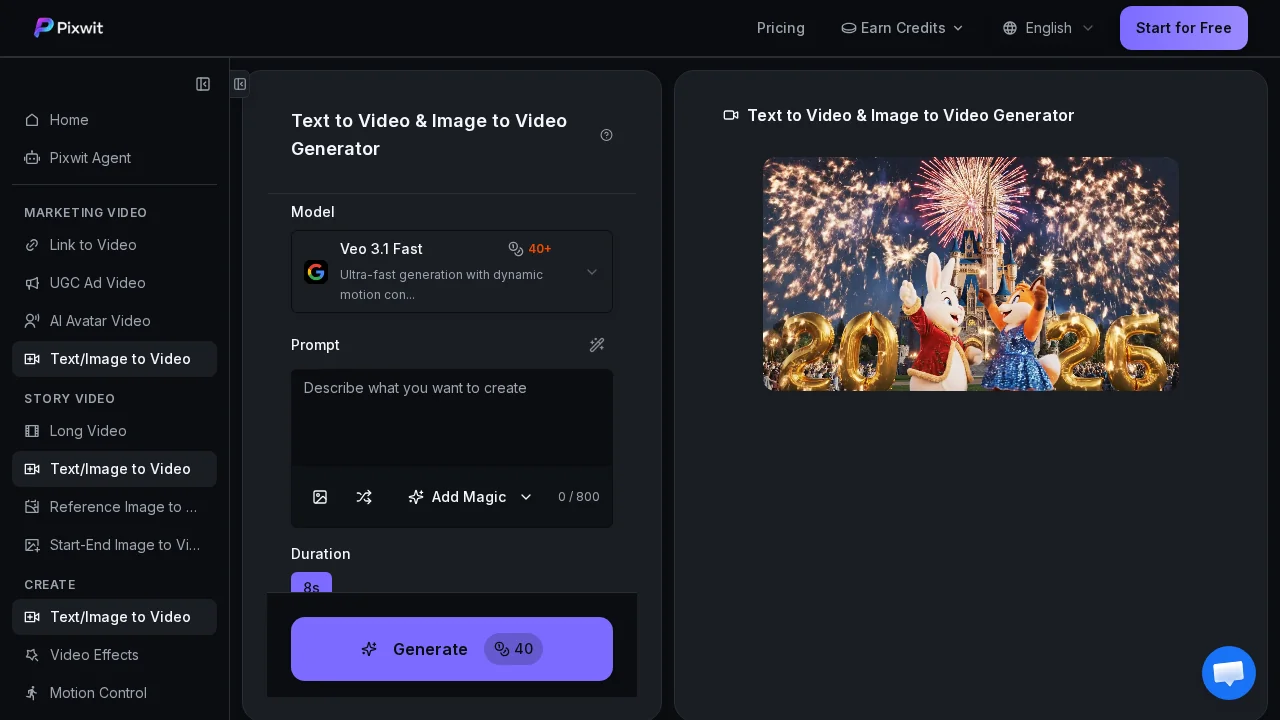Select Link to Video in the sidebar
1280x720 pixels.
(x=93, y=245)
